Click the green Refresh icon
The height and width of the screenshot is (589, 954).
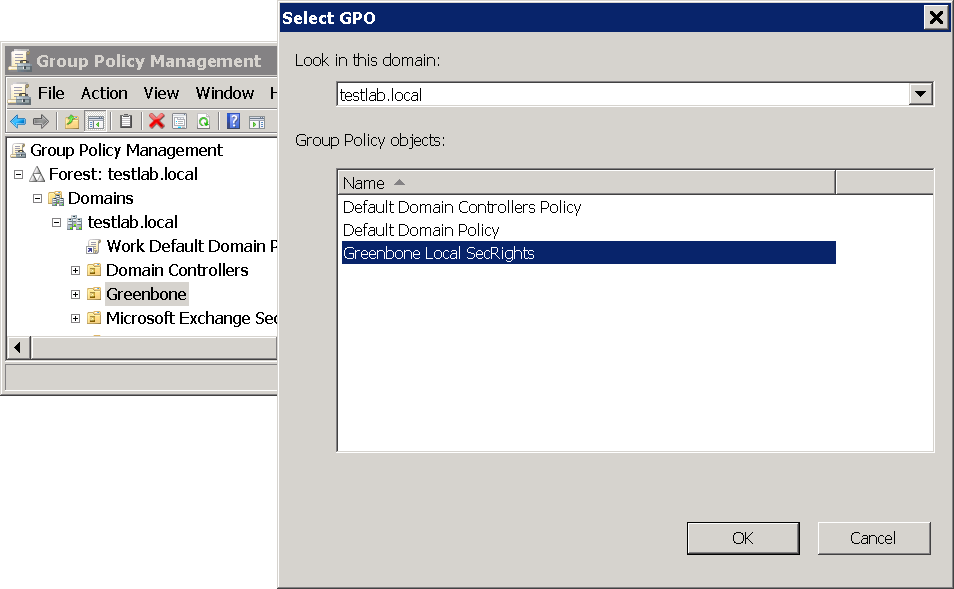(203, 121)
